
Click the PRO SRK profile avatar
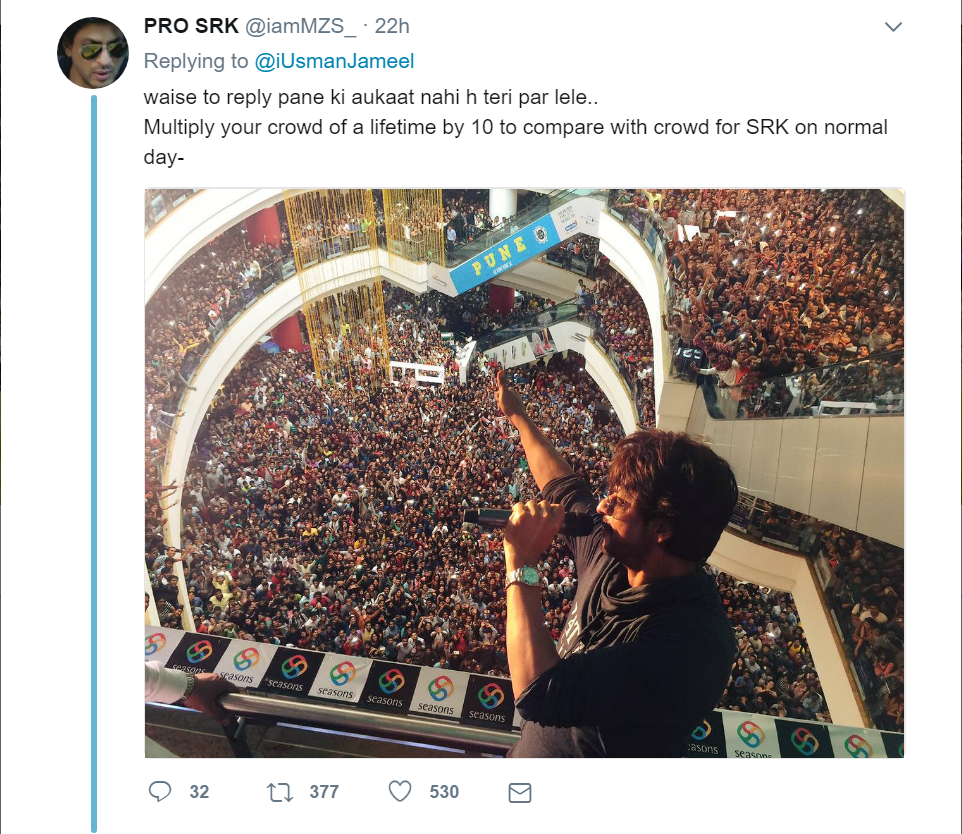(x=93, y=52)
